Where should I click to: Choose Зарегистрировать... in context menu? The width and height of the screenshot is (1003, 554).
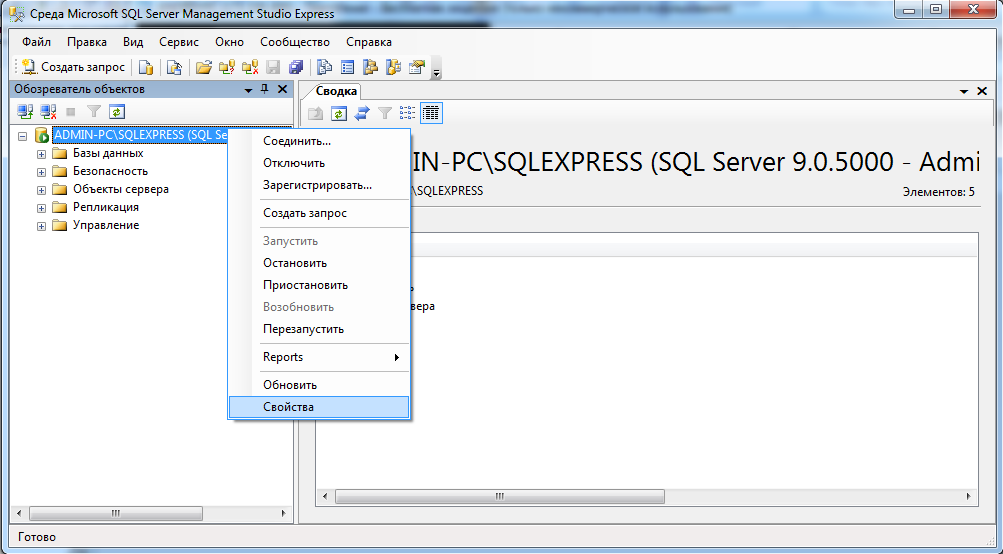pos(319,186)
